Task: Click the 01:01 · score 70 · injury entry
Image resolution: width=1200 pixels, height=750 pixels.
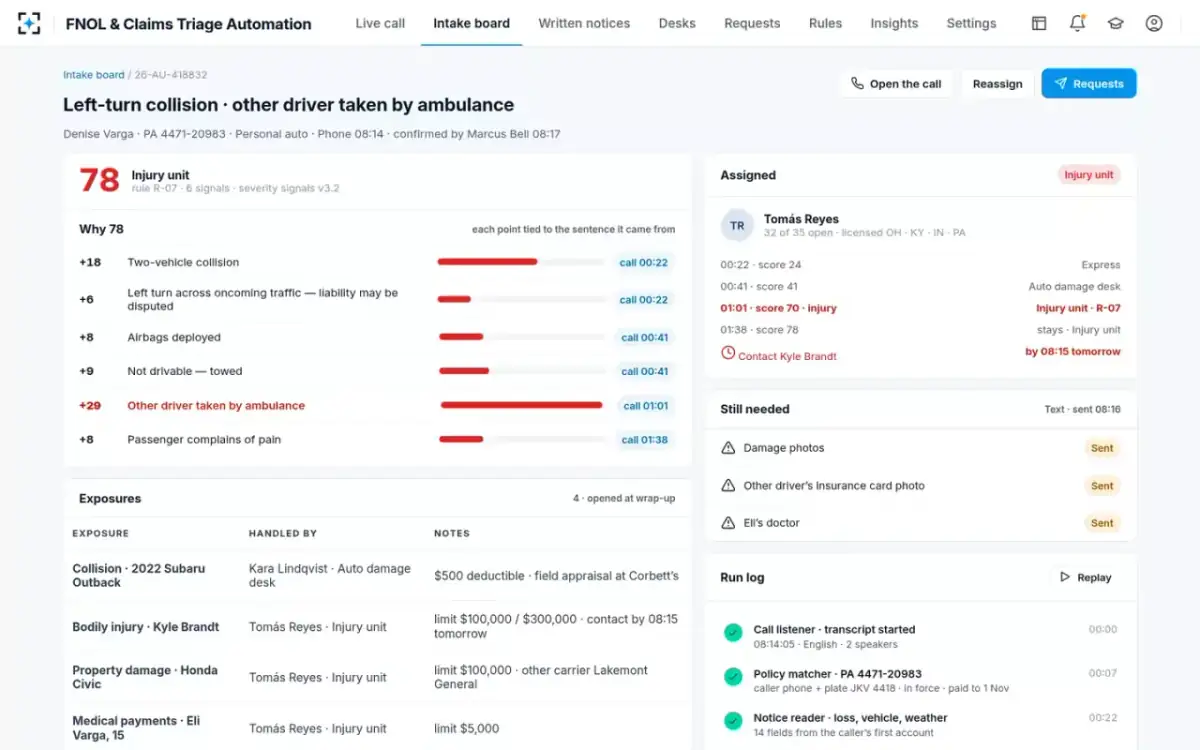Action: (x=779, y=308)
